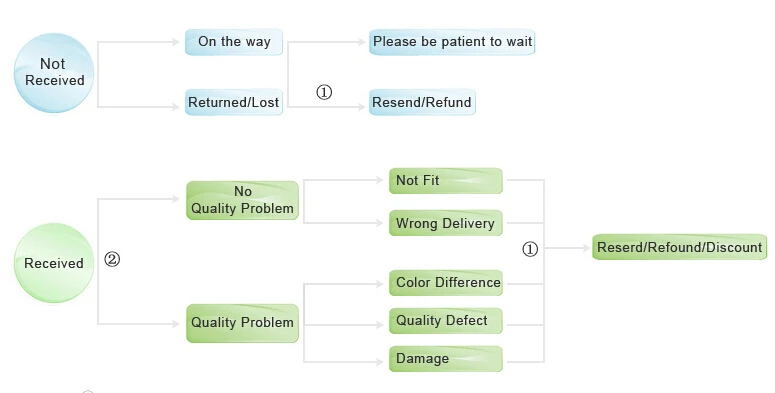
Task: Click circled number 1 near Reserd/Refound/Discount
Action: pos(530,249)
